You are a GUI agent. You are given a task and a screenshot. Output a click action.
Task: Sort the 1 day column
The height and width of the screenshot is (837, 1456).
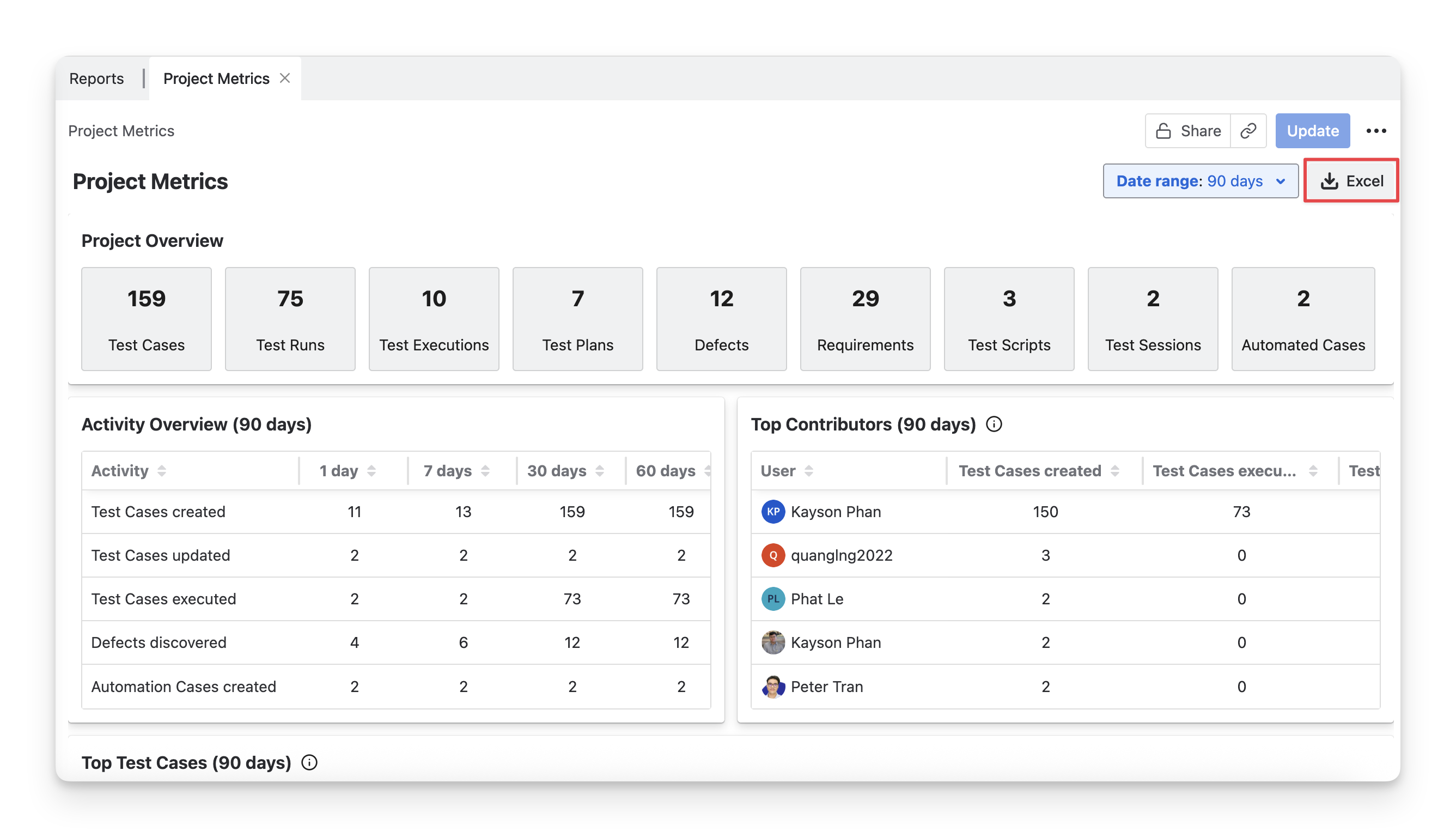tap(371, 471)
